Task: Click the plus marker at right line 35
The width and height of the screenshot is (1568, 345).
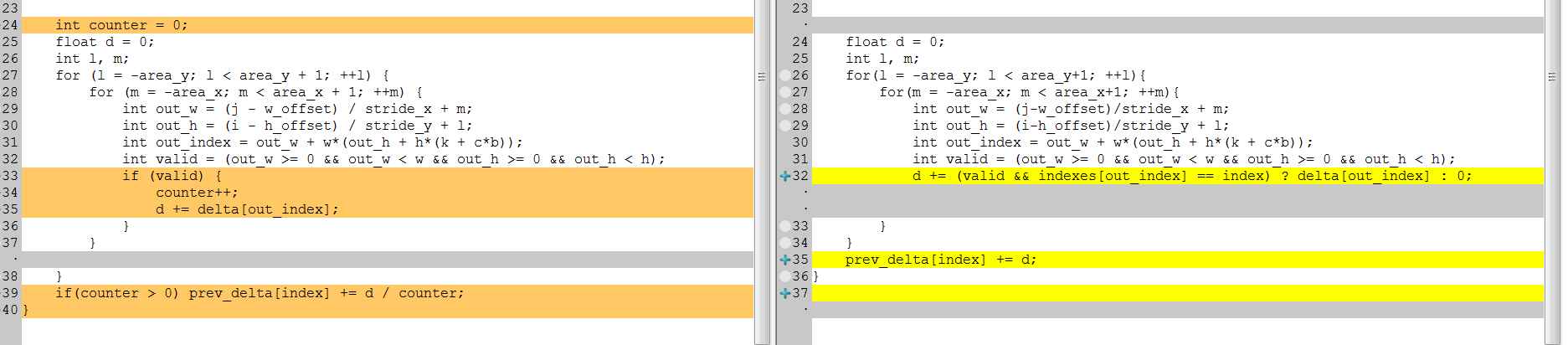Action: click(785, 260)
